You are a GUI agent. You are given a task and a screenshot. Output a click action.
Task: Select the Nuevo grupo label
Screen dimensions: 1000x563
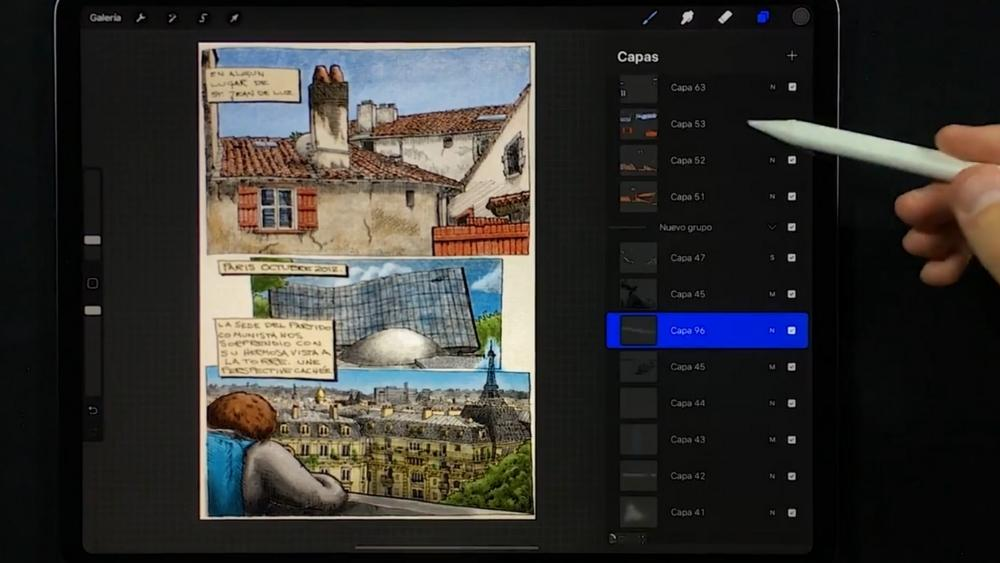tap(686, 227)
